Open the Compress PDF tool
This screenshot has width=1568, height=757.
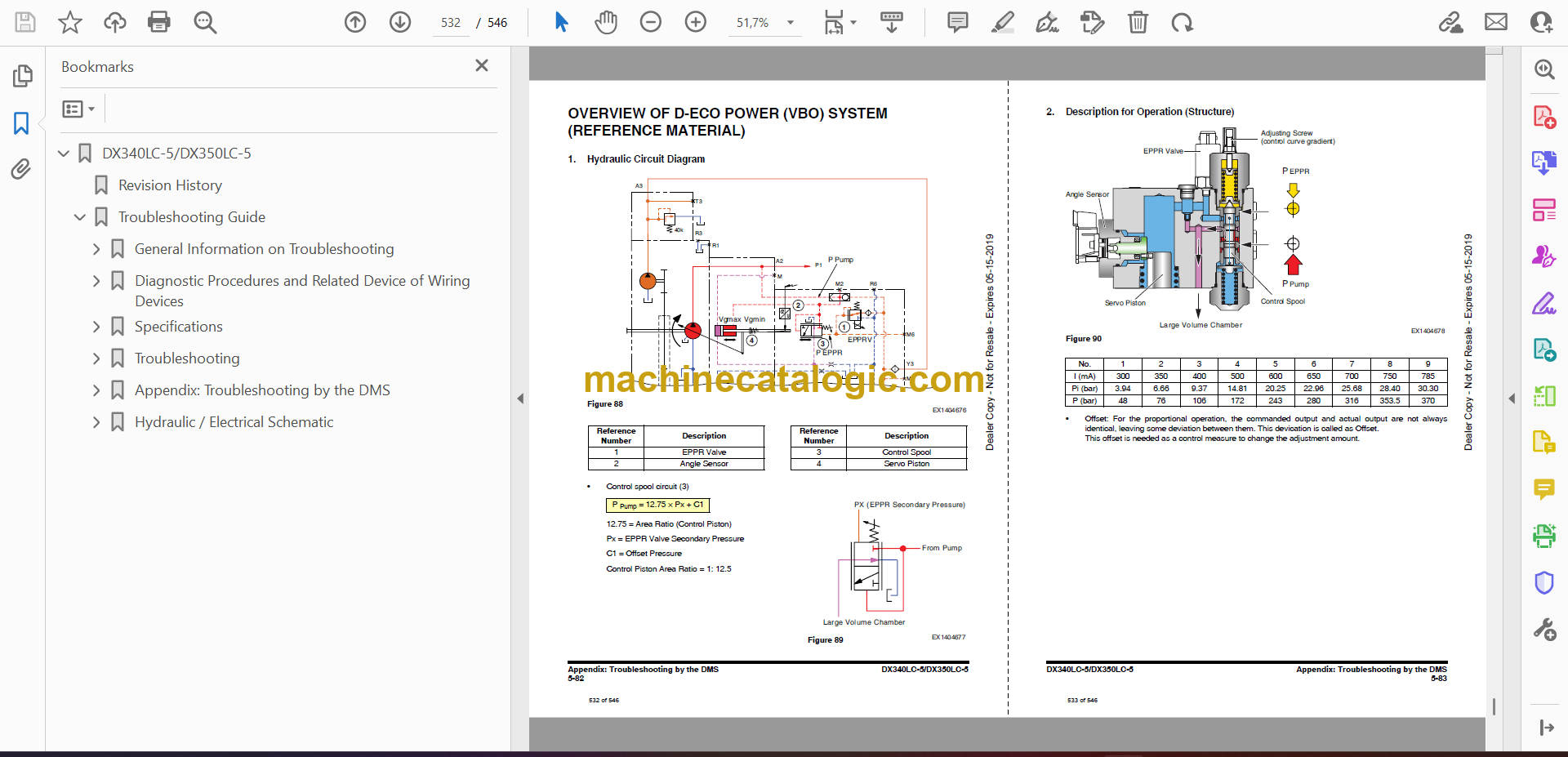(x=1543, y=396)
